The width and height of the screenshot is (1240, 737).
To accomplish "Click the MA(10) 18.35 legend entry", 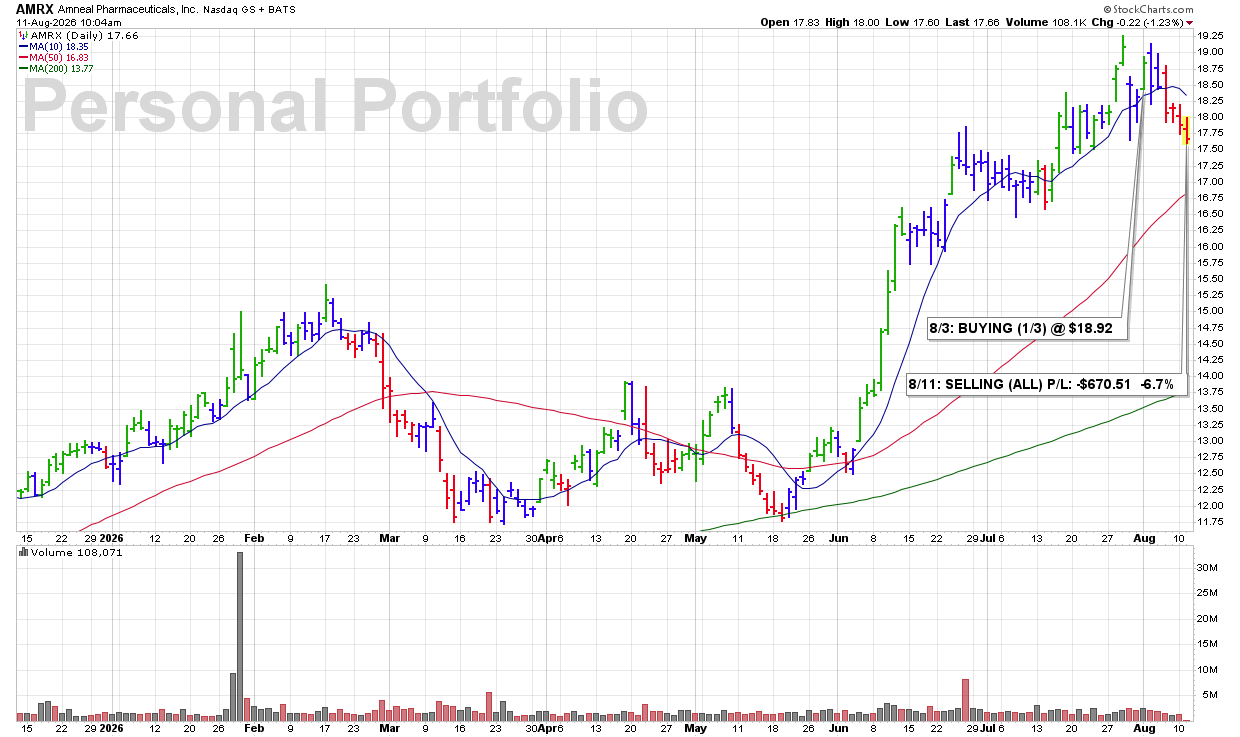I will (x=56, y=46).
